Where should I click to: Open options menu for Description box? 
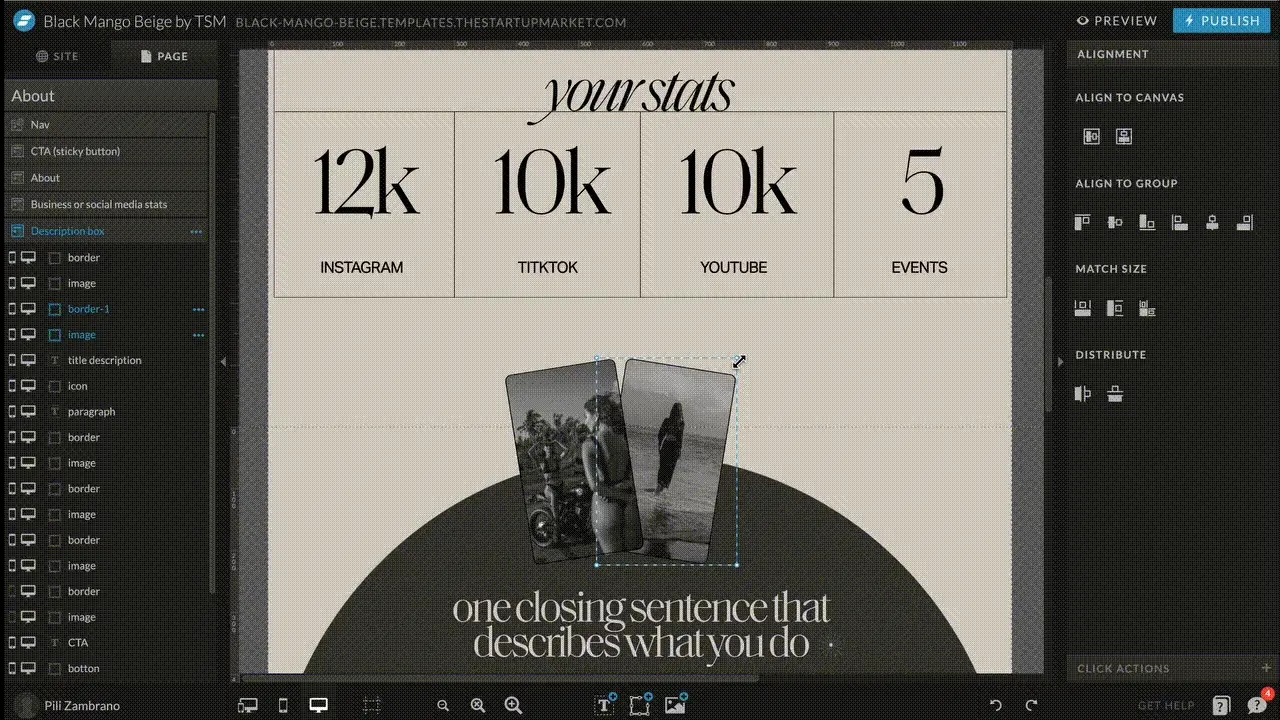point(196,231)
